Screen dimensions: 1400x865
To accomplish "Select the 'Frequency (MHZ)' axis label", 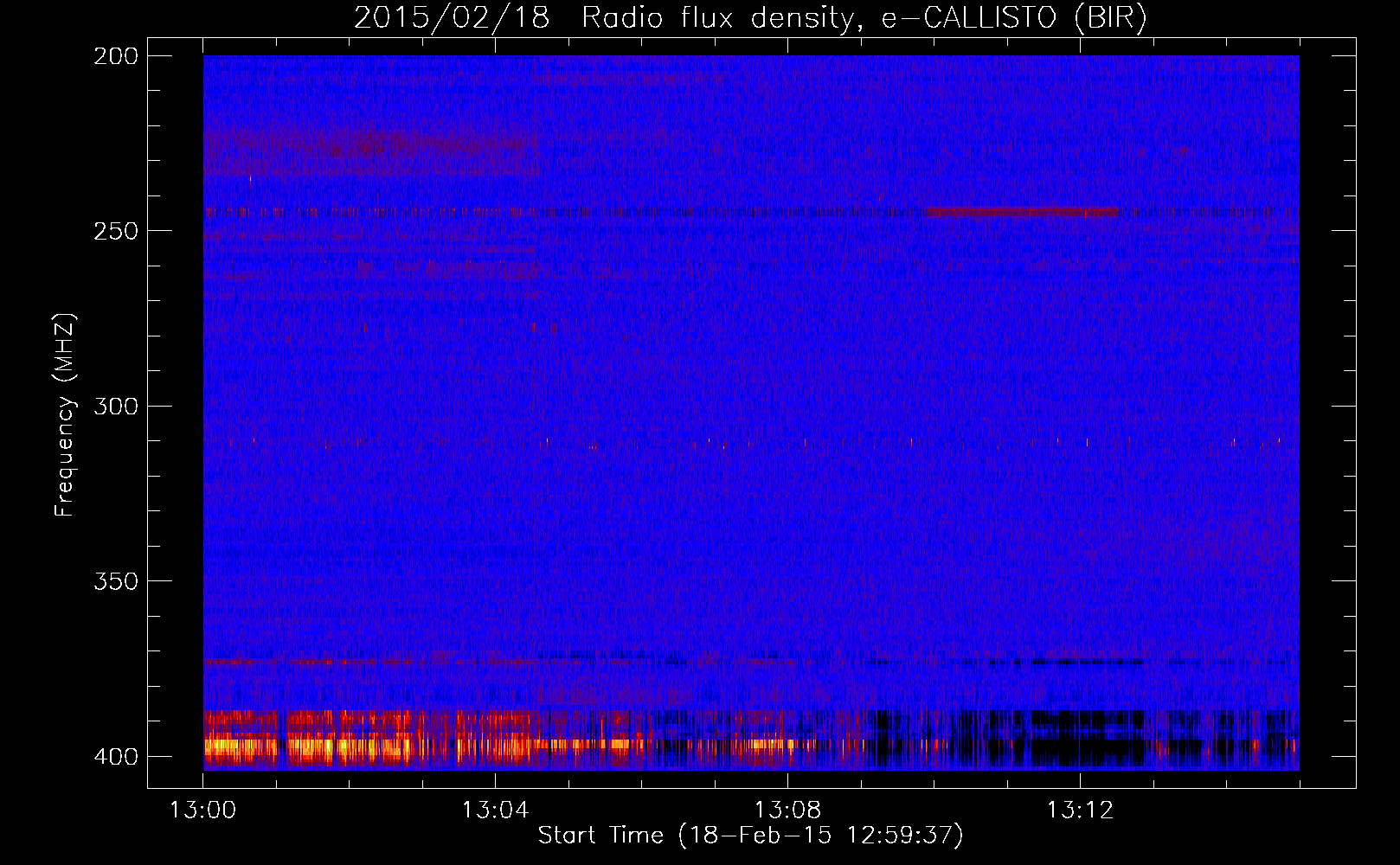I will pos(65,414).
